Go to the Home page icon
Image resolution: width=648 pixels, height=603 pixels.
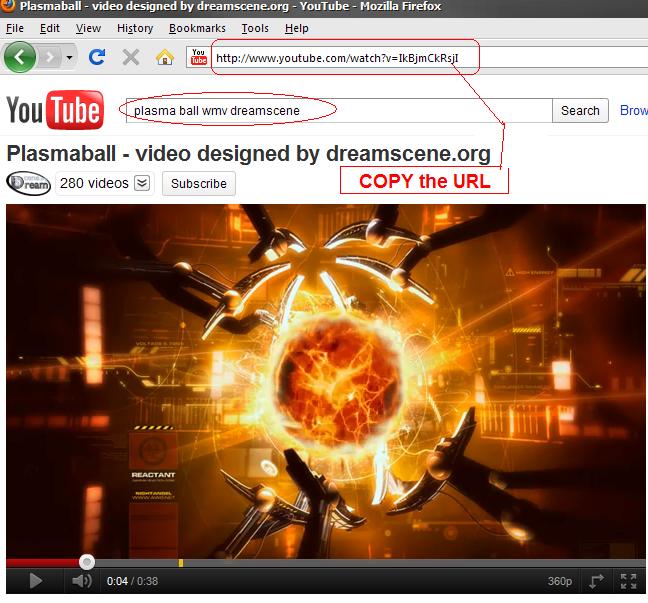coord(164,57)
